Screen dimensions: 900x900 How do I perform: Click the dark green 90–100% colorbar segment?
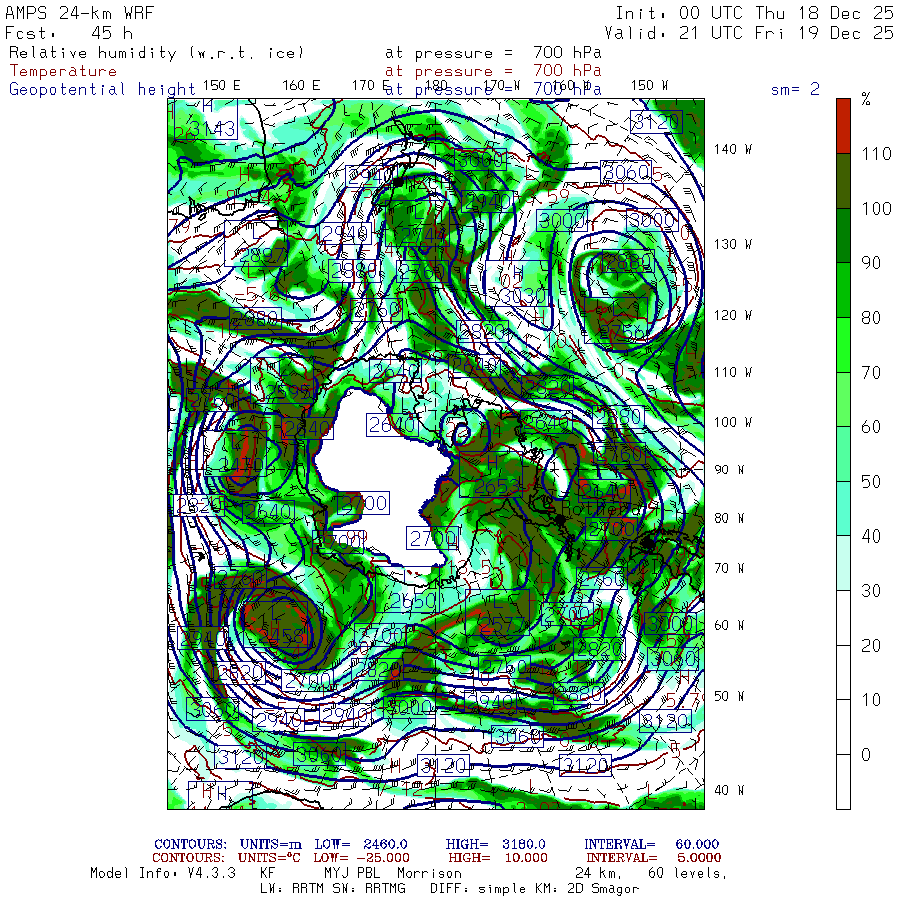(x=843, y=235)
